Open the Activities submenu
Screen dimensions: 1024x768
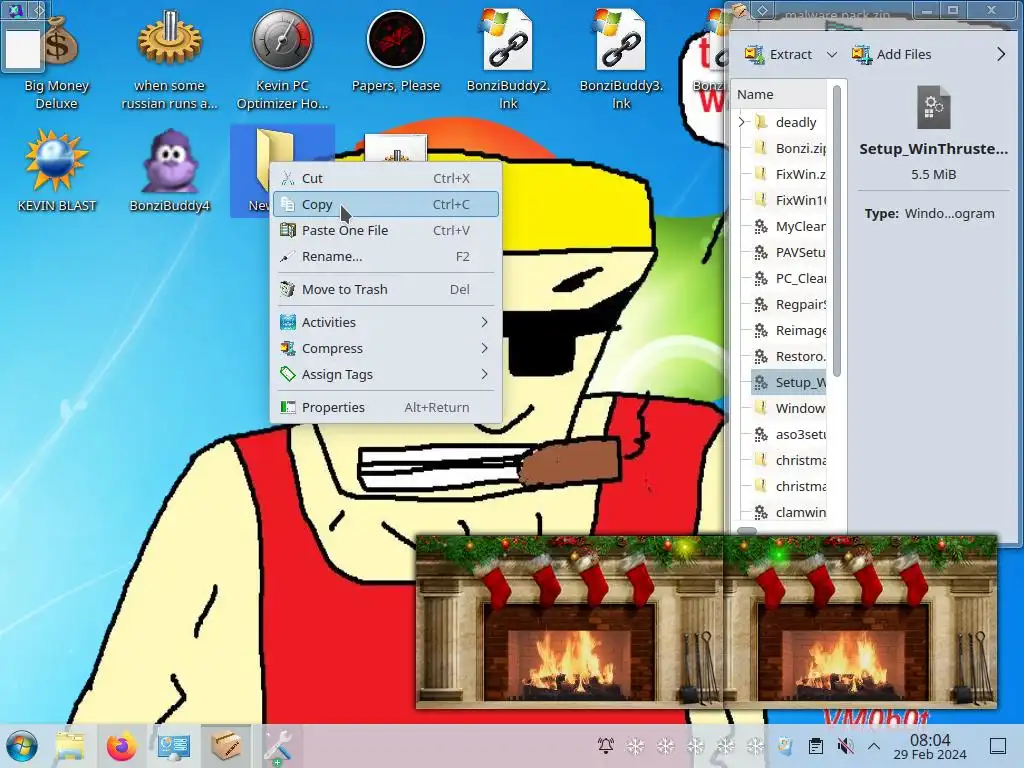(x=385, y=322)
